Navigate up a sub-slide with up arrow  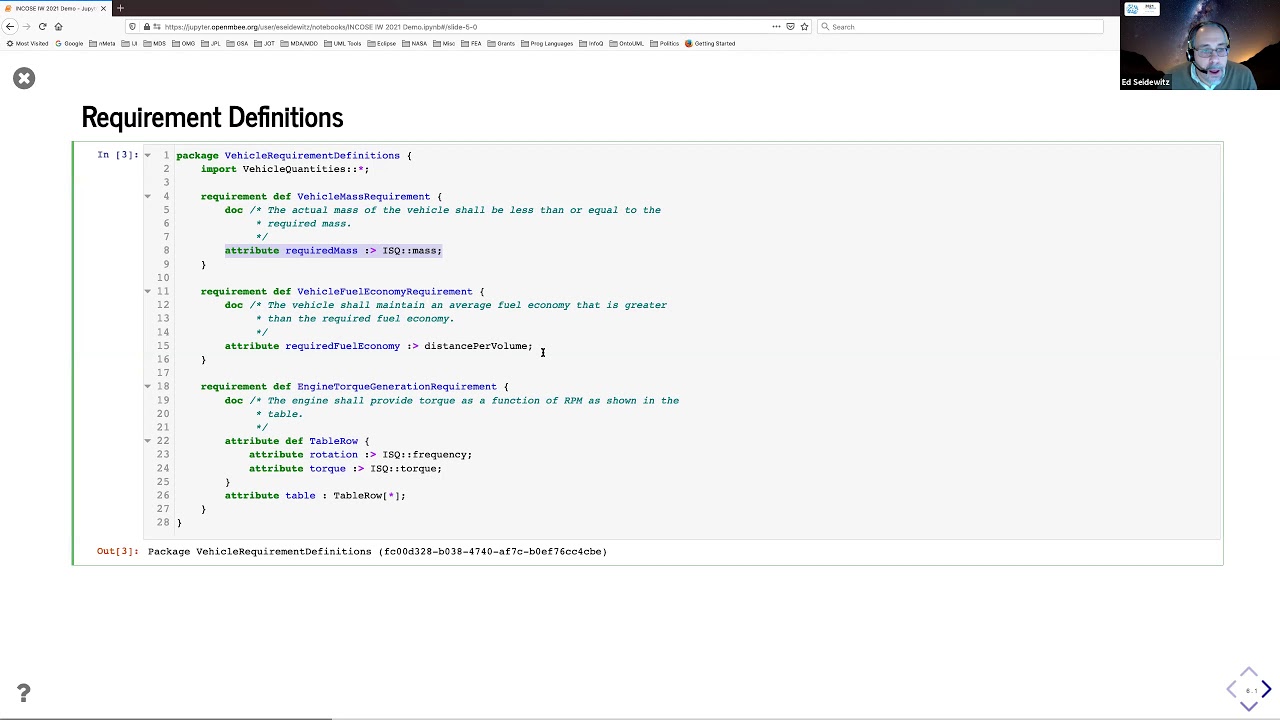coord(1249,672)
